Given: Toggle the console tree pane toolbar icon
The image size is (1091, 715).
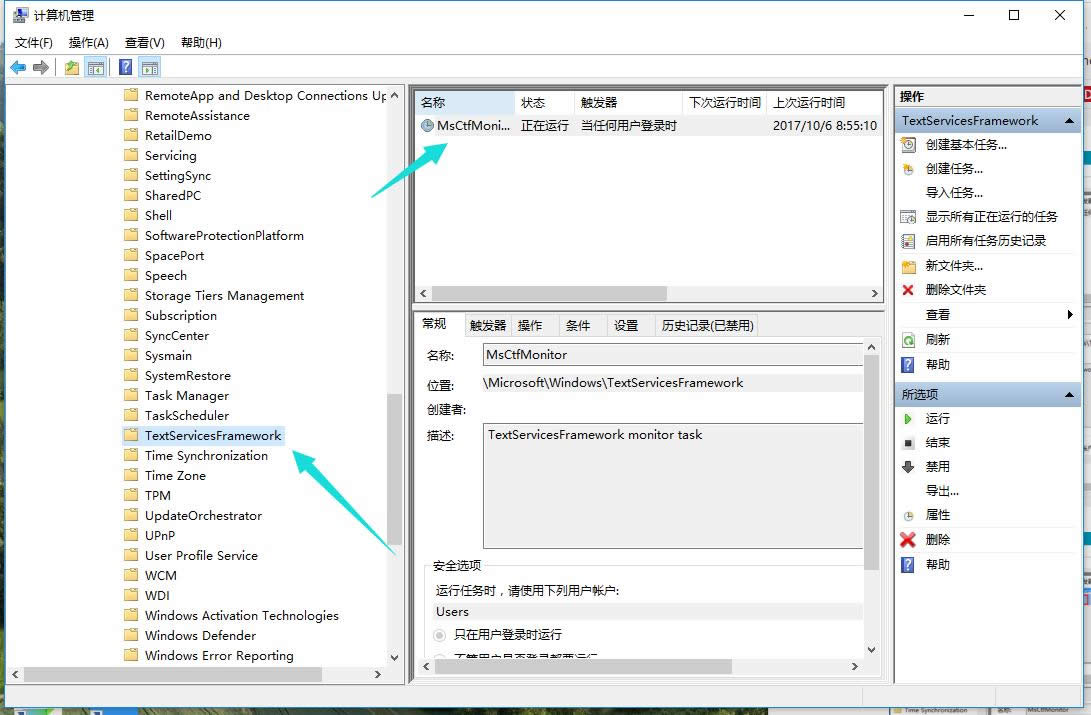Looking at the screenshot, I should pyautogui.click(x=94, y=66).
